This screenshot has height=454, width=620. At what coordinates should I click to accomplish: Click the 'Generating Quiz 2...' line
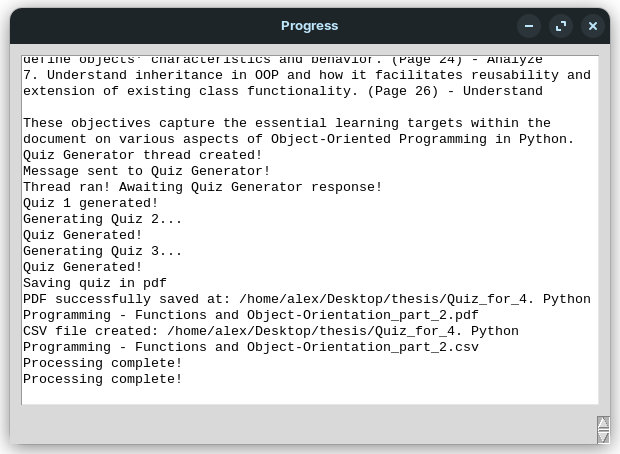point(102,219)
